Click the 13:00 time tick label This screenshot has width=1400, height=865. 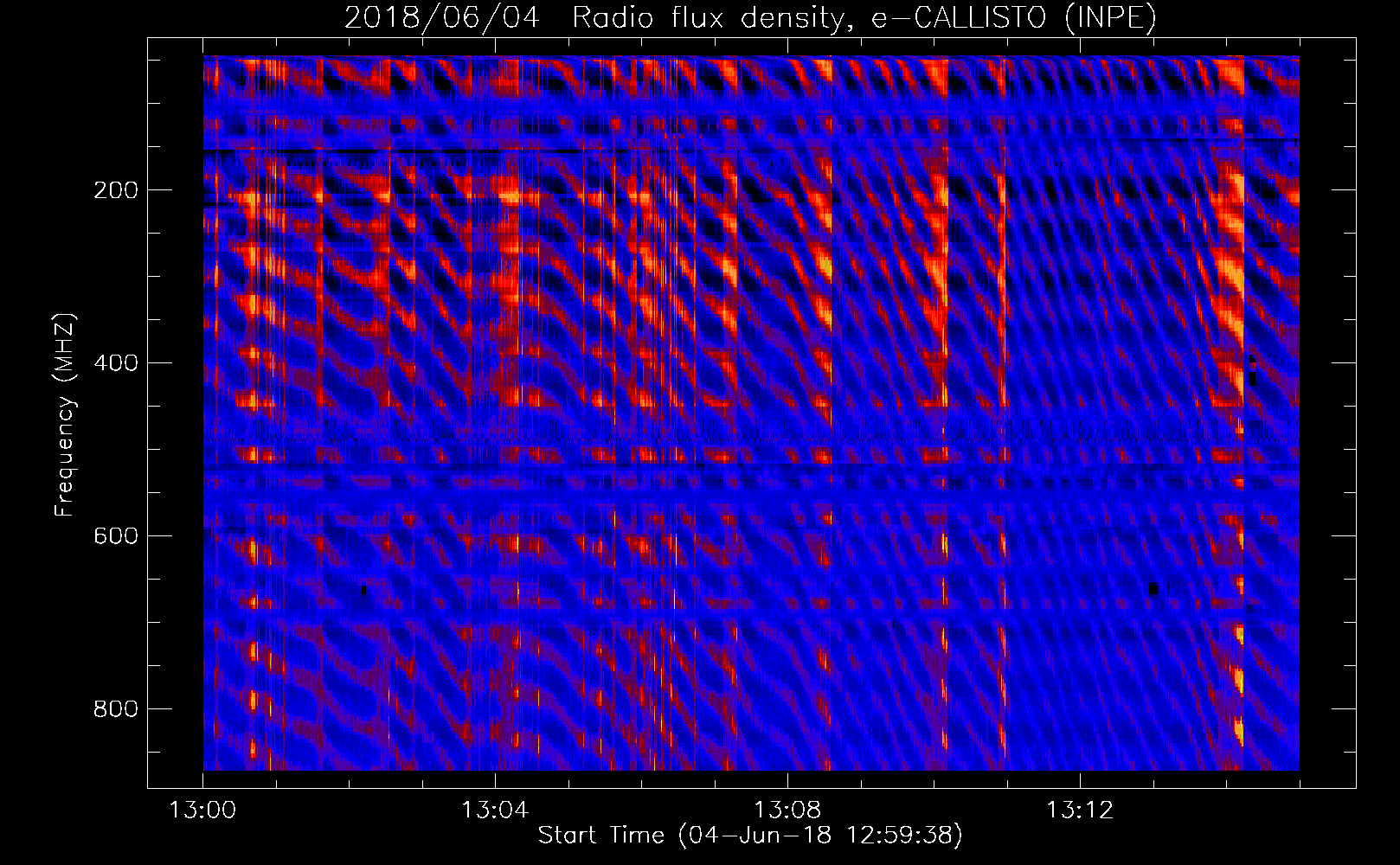point(202,811)
